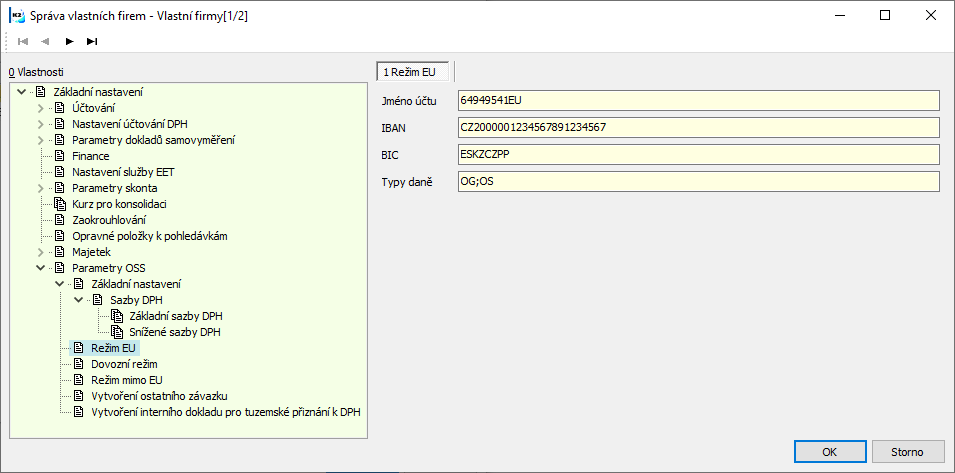Select Dovozní režim tree item
955x473 pixels.
pyautogui.click(x=124, y=364)
